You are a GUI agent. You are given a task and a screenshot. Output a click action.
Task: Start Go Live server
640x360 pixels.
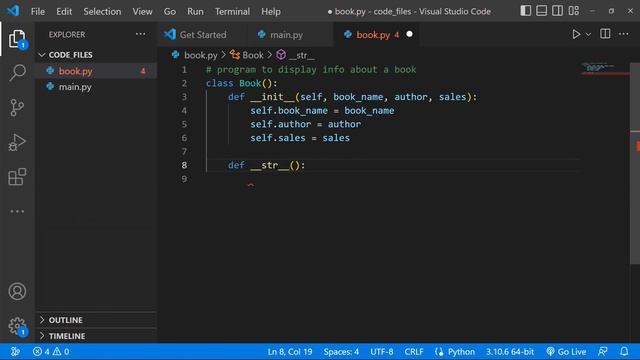coord(566,351)
